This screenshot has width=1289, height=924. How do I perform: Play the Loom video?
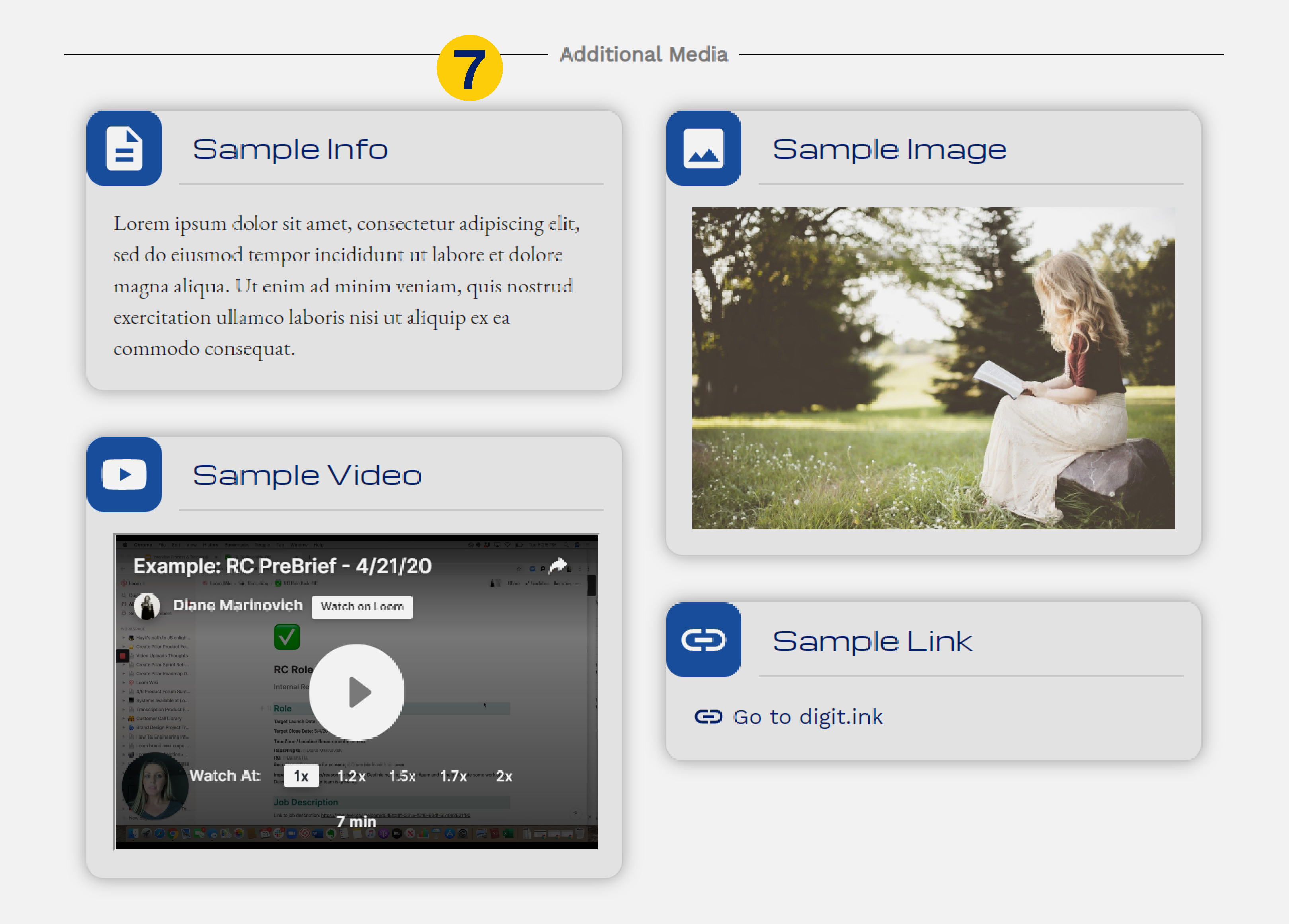point(356,692)
